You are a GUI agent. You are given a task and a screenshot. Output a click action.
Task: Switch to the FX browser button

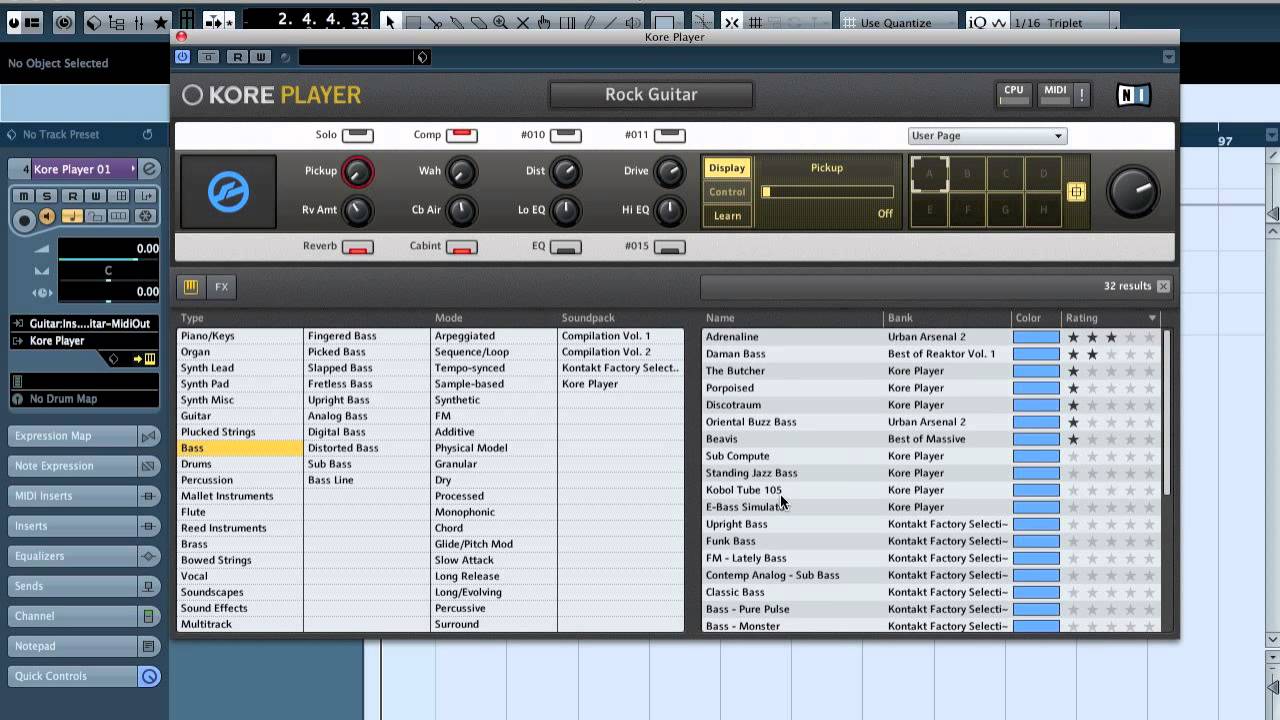click(x=221, y=287)
